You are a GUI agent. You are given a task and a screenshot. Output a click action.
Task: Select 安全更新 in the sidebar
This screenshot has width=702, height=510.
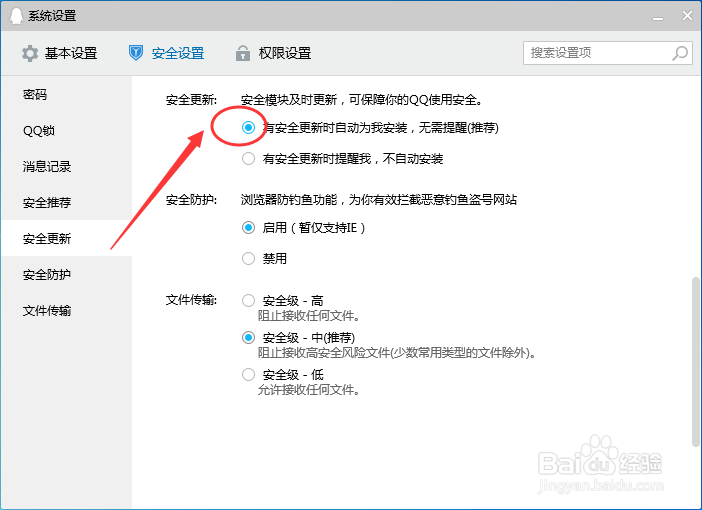click(x=66, y=238)
